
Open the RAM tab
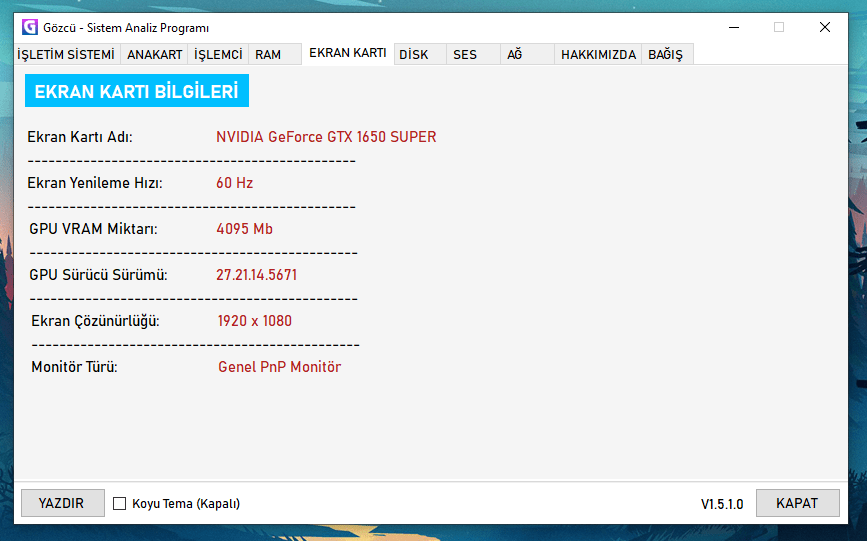(275, 54)
